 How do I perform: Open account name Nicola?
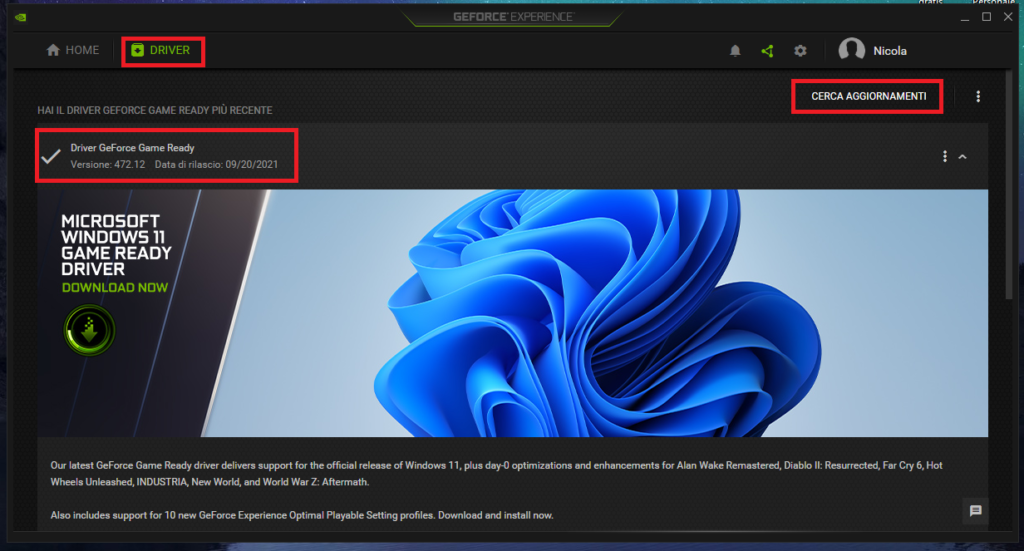[889, 51]
